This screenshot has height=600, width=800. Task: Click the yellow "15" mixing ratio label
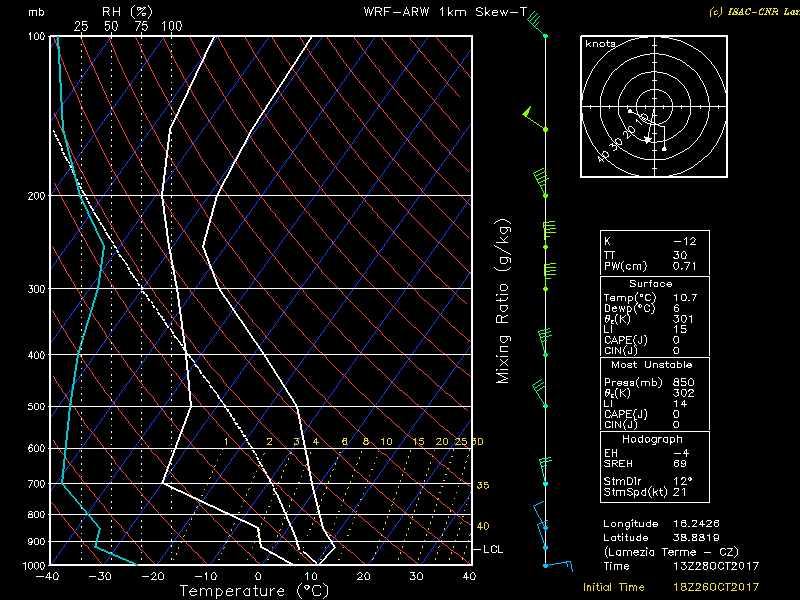pos(418,442)
